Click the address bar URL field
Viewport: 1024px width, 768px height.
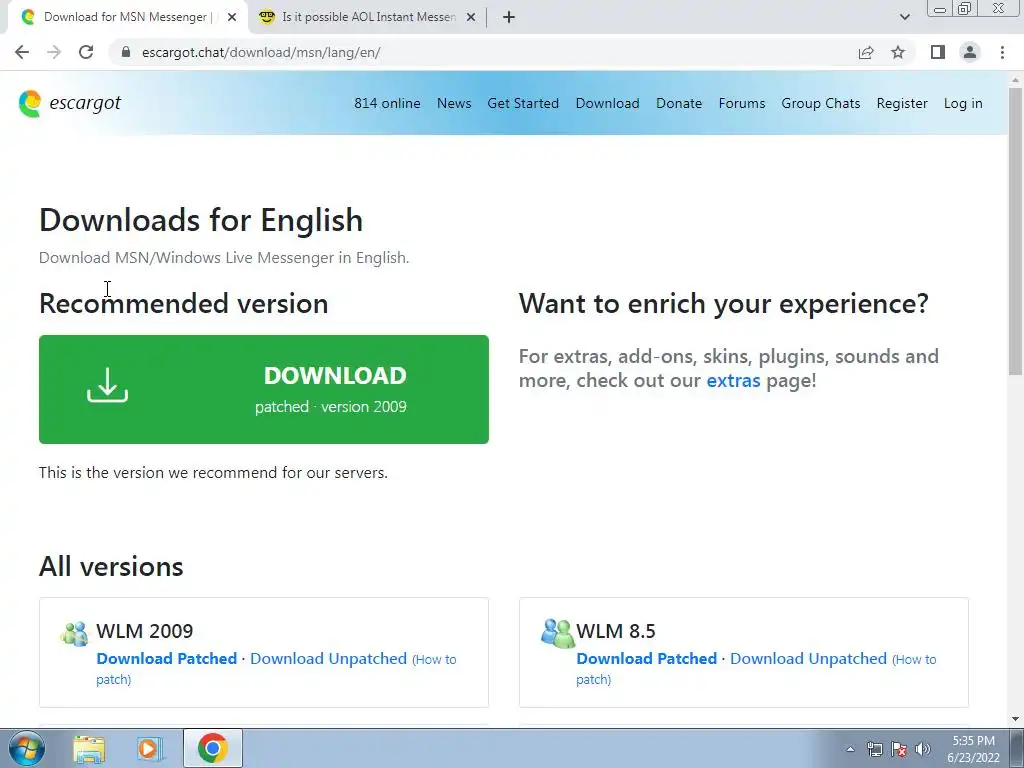[x=483, y=52]
